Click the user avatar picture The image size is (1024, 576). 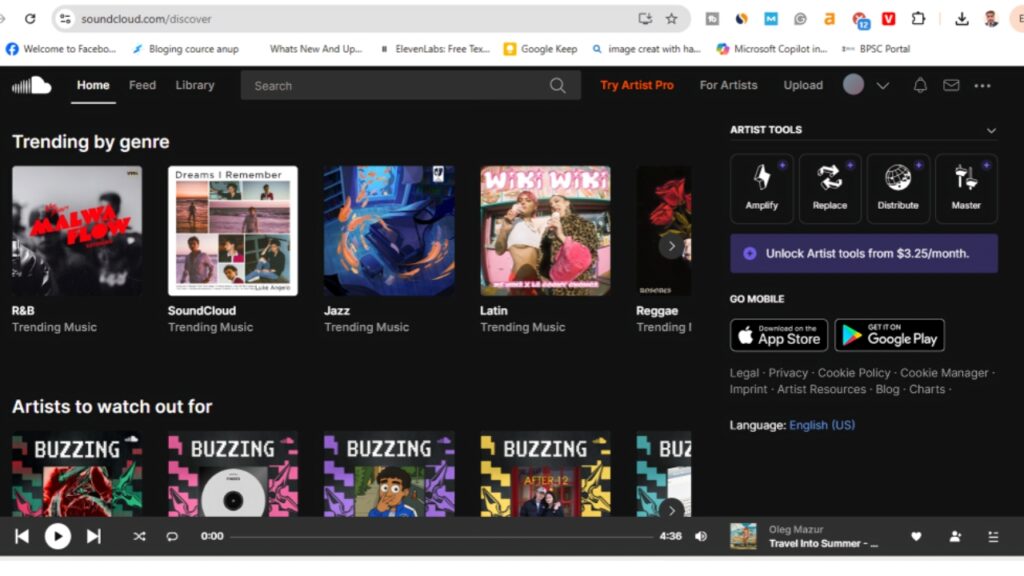coord(853,85)
